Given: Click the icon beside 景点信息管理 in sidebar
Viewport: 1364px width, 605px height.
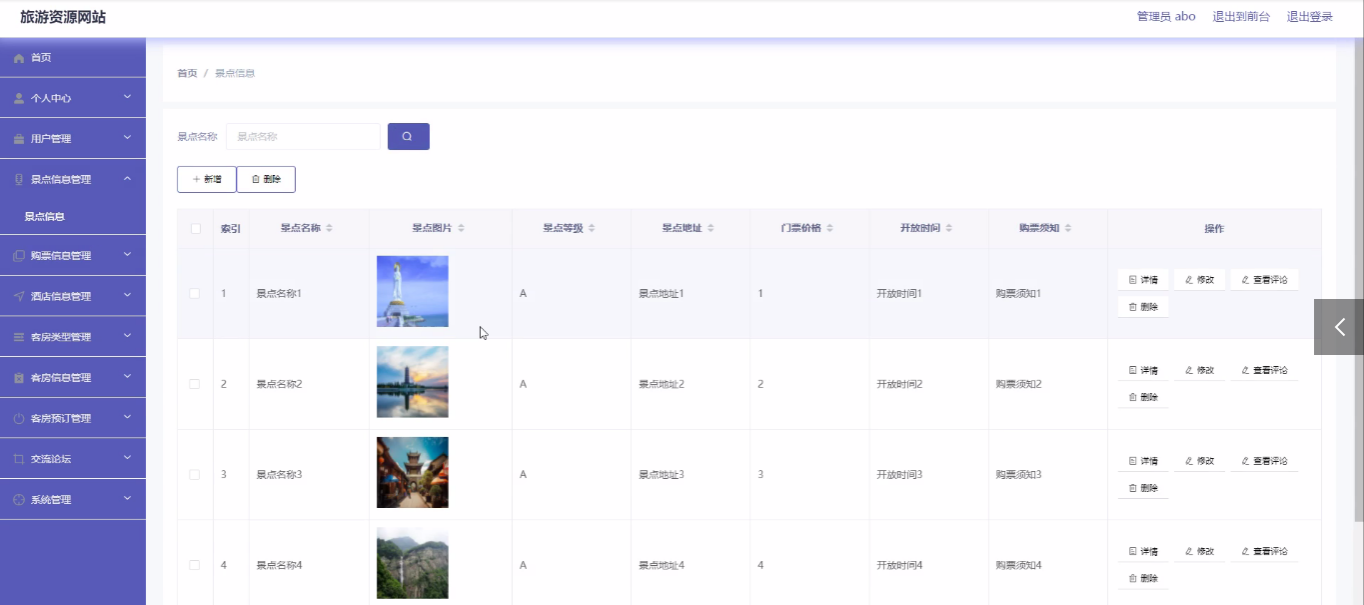Looking at the screenshot, I should 19,180.
